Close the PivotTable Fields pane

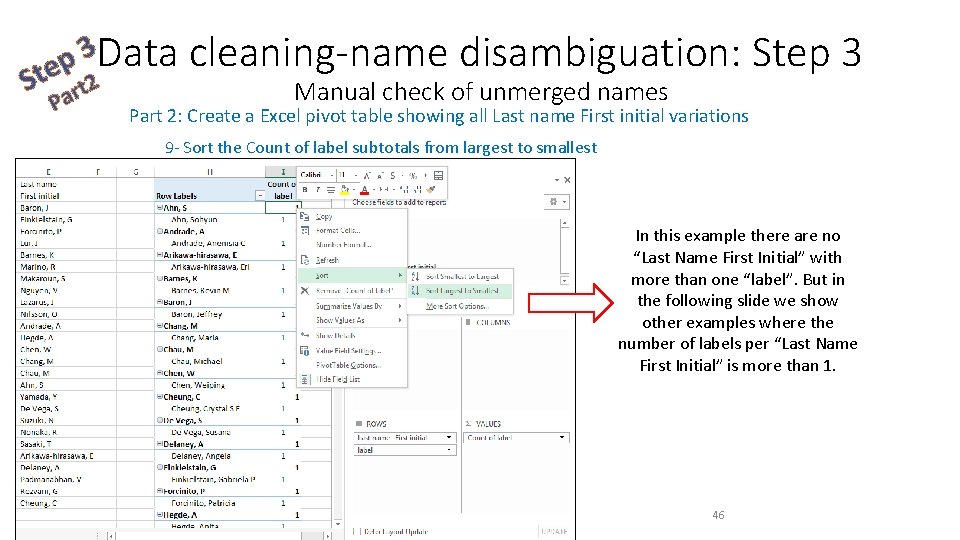coord(567,180)
